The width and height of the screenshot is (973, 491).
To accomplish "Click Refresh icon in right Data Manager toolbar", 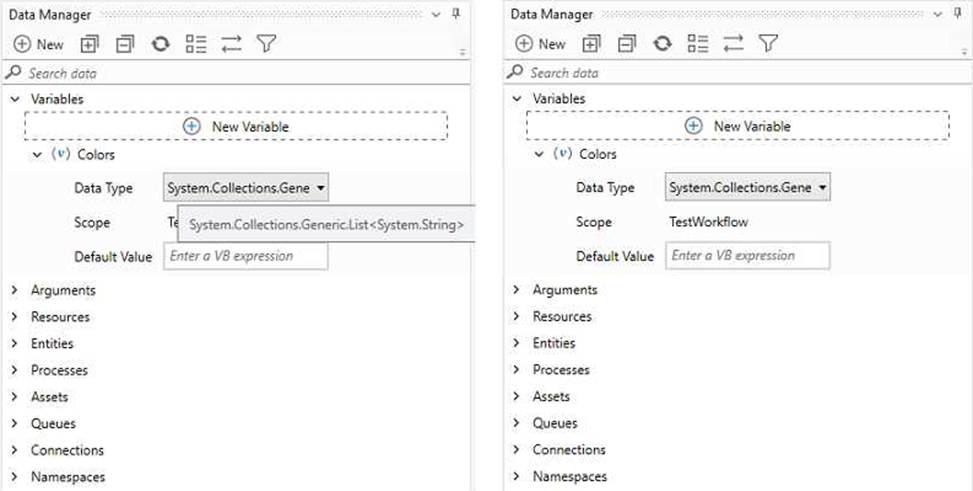I will (x=662, y=44).
